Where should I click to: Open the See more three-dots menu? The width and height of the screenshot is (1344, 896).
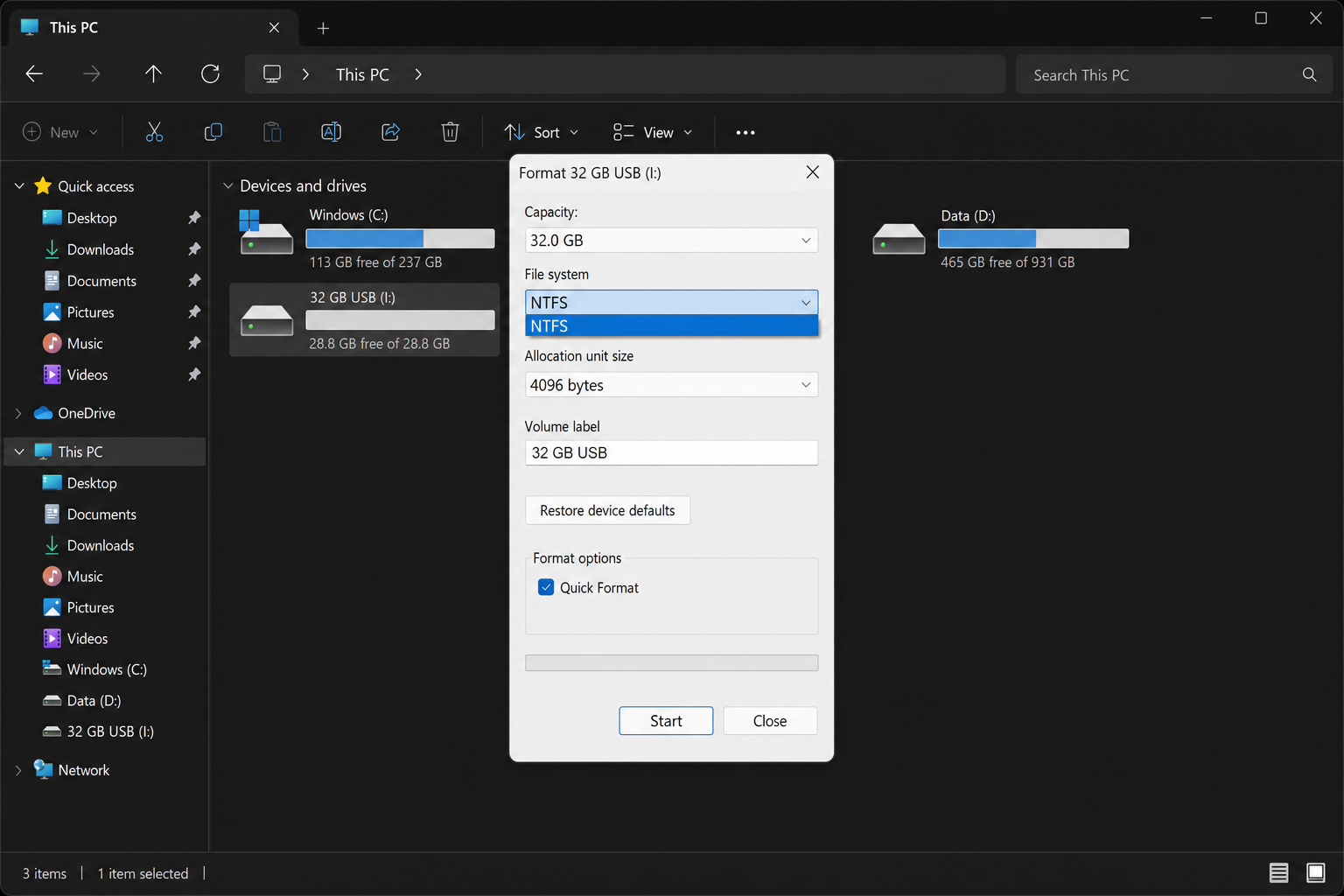coord(745,133)
